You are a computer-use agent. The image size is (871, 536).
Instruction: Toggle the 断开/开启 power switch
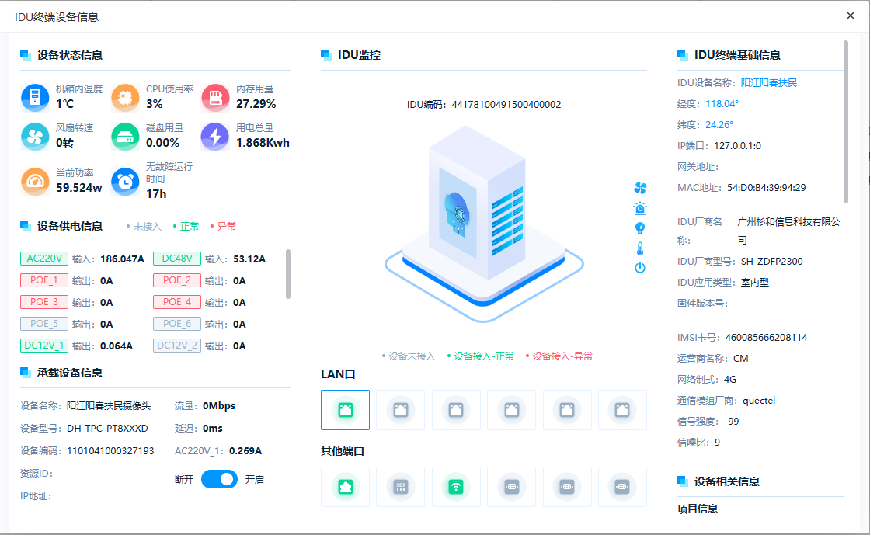[x=219, y=479]
